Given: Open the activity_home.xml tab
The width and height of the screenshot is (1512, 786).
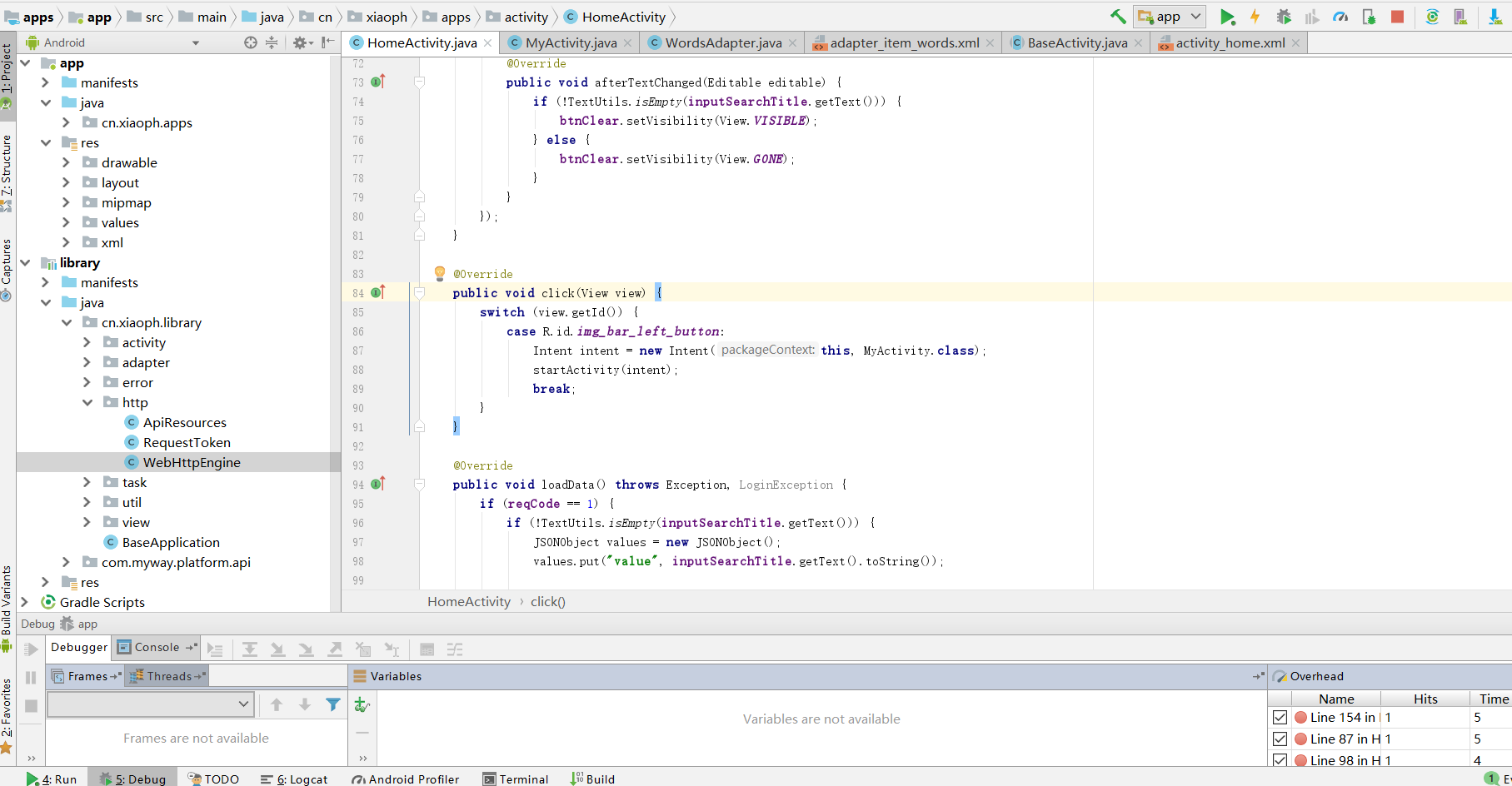Looking at the screenshot, I should [1230, 42].
